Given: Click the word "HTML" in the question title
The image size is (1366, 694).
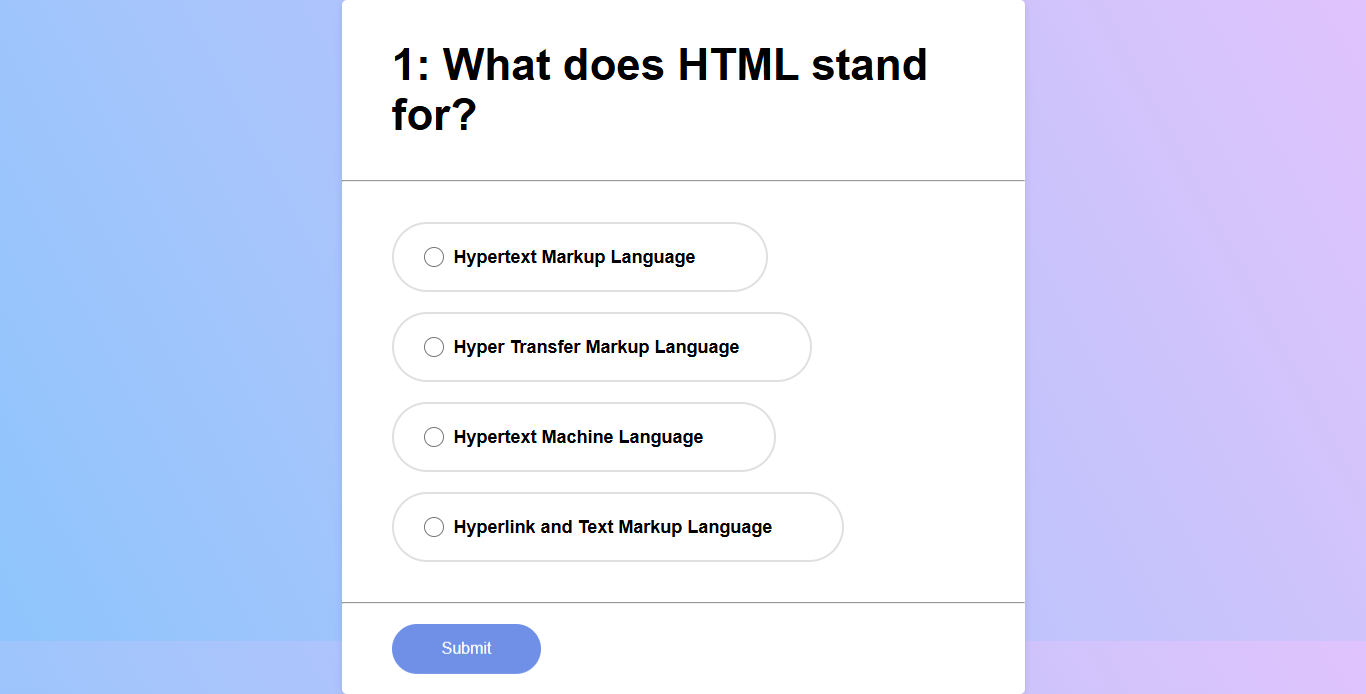Looking at the screenshot, I should coord(738,66).
